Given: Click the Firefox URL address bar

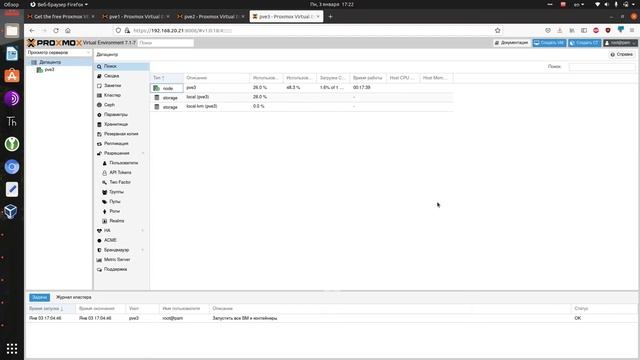Looking at the screenshot, I should [x=302, y=31].
